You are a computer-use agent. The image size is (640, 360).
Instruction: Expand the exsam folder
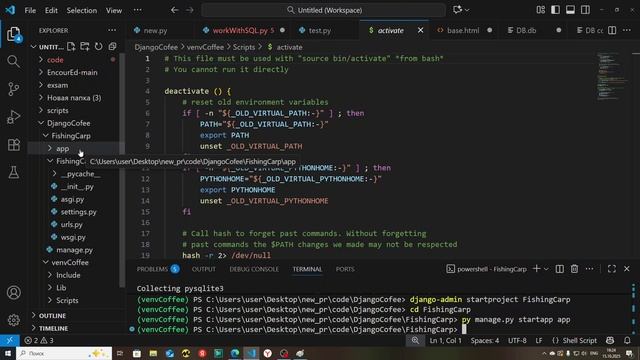[58, 85]
